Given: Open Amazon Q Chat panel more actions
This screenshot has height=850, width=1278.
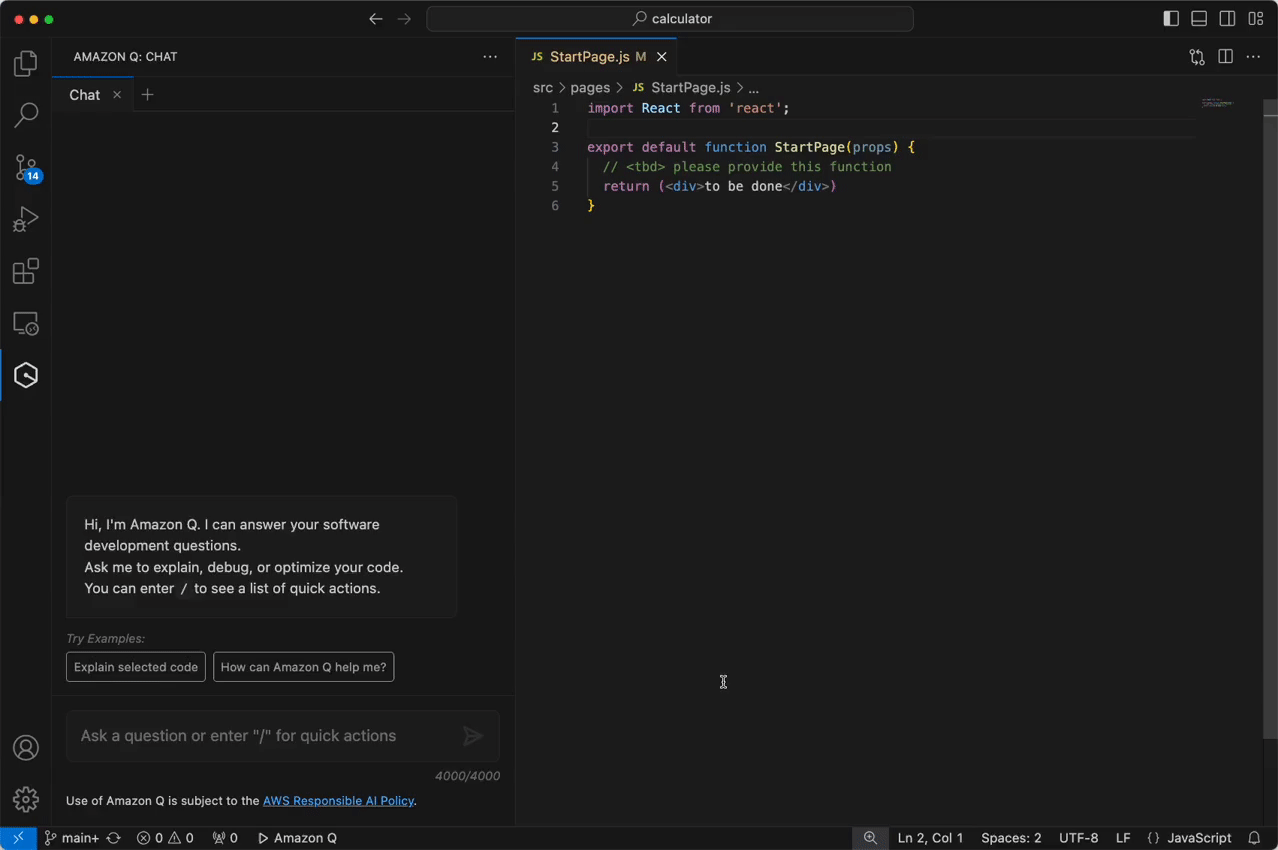Looking at the screenshot, I should tap(490, 57).
